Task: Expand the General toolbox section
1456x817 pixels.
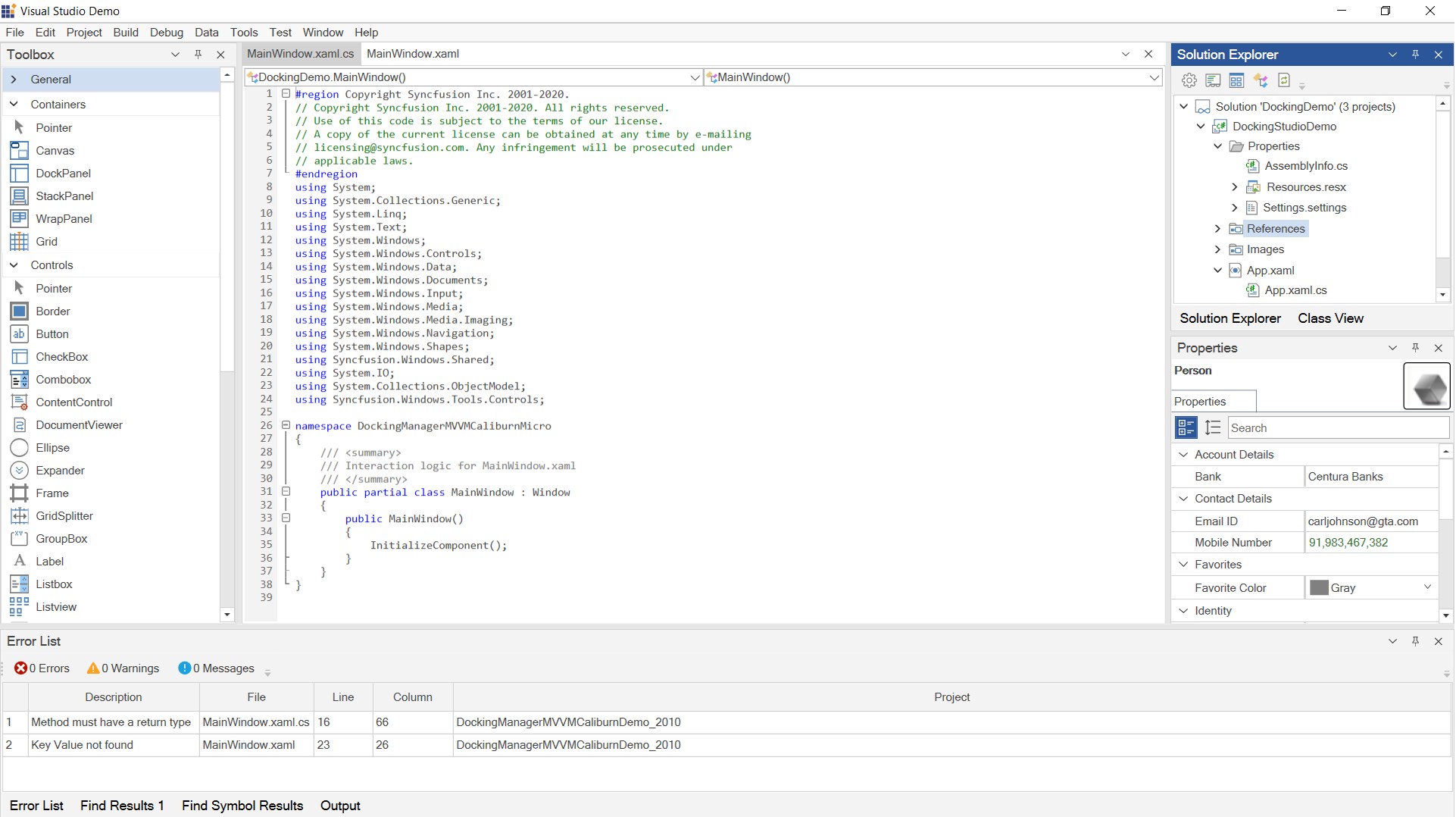Action: click(14, 80)
